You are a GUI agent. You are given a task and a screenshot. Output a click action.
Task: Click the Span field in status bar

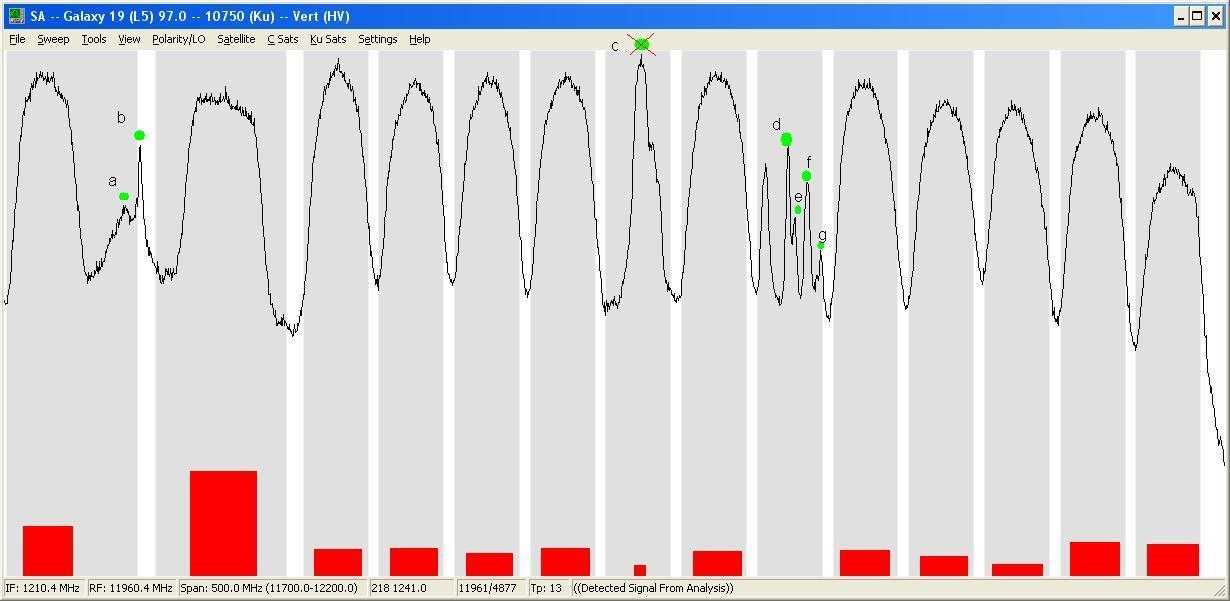point(272,588)
